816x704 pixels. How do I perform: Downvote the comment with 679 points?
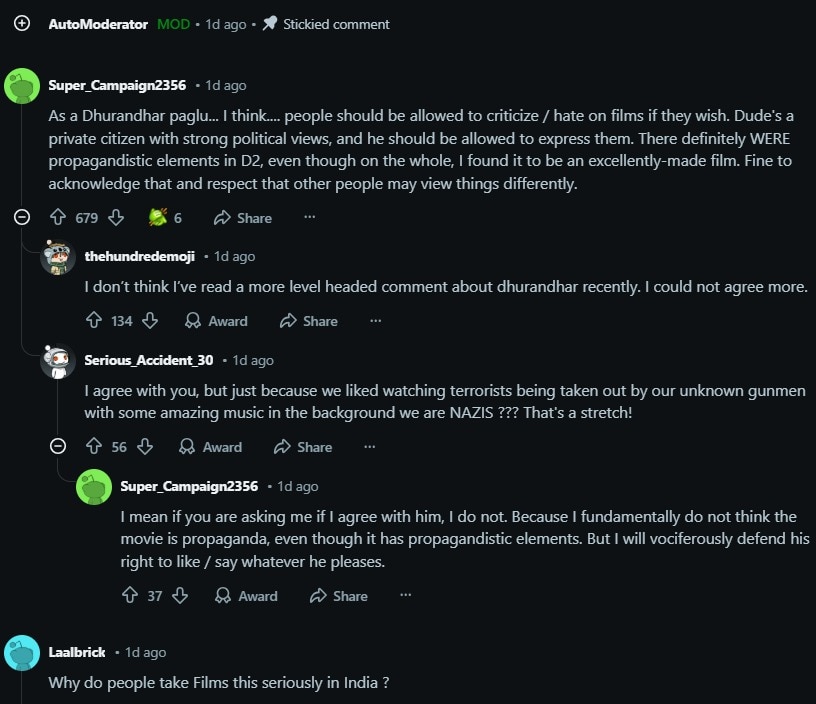[x=115, y=217]
